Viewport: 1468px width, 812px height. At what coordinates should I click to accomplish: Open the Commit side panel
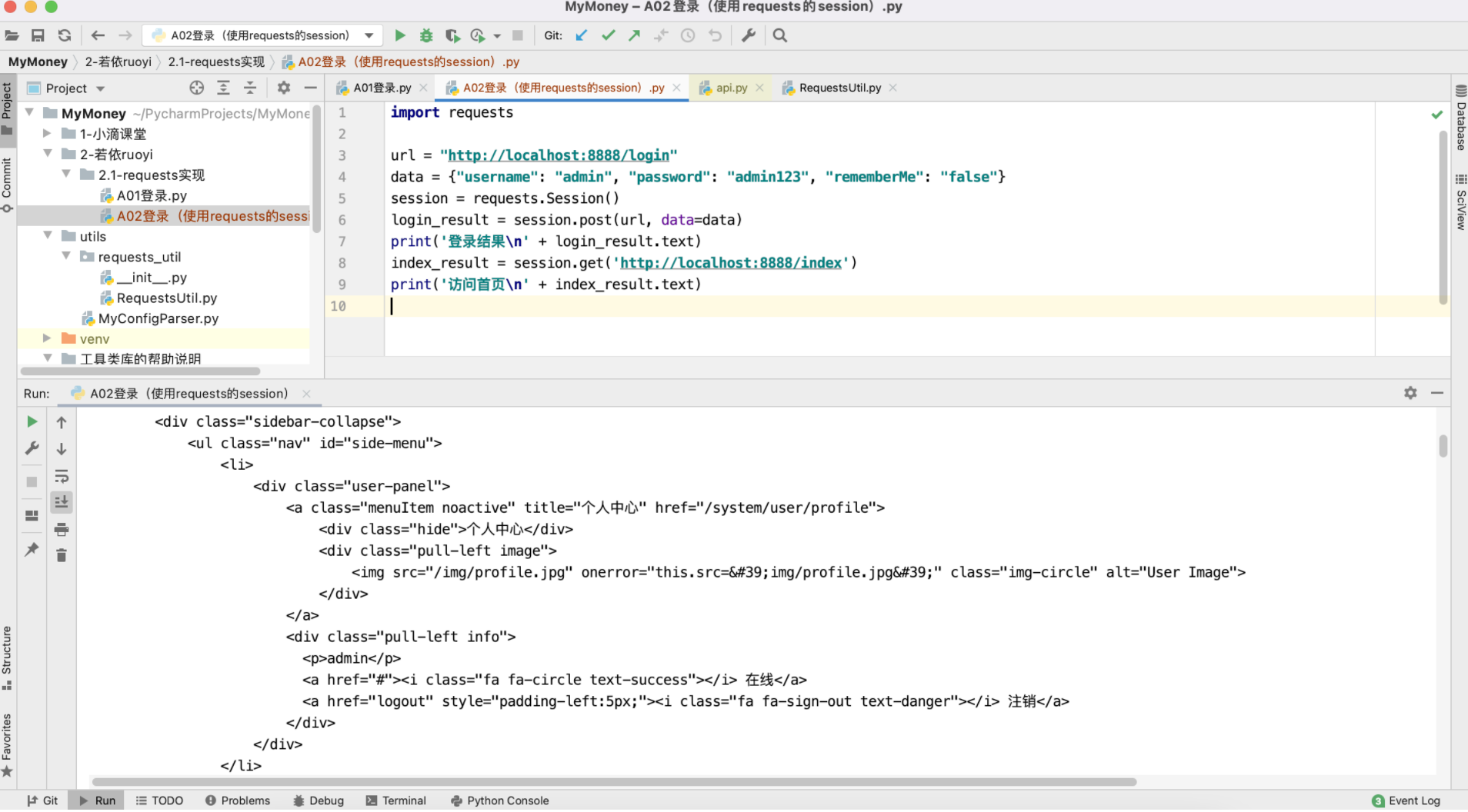7,185
